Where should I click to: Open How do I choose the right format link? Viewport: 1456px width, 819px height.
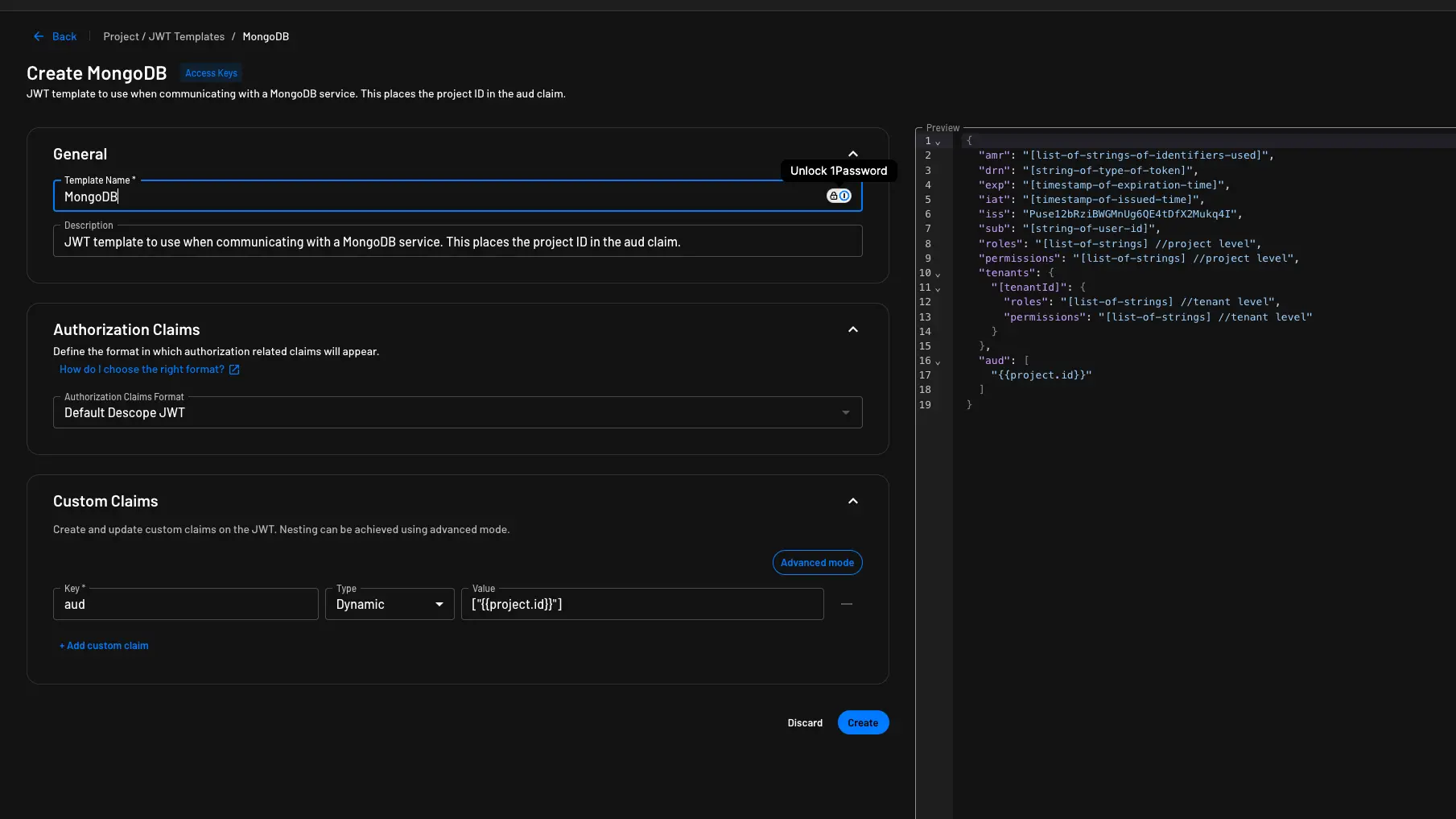(x=142, y=370)
